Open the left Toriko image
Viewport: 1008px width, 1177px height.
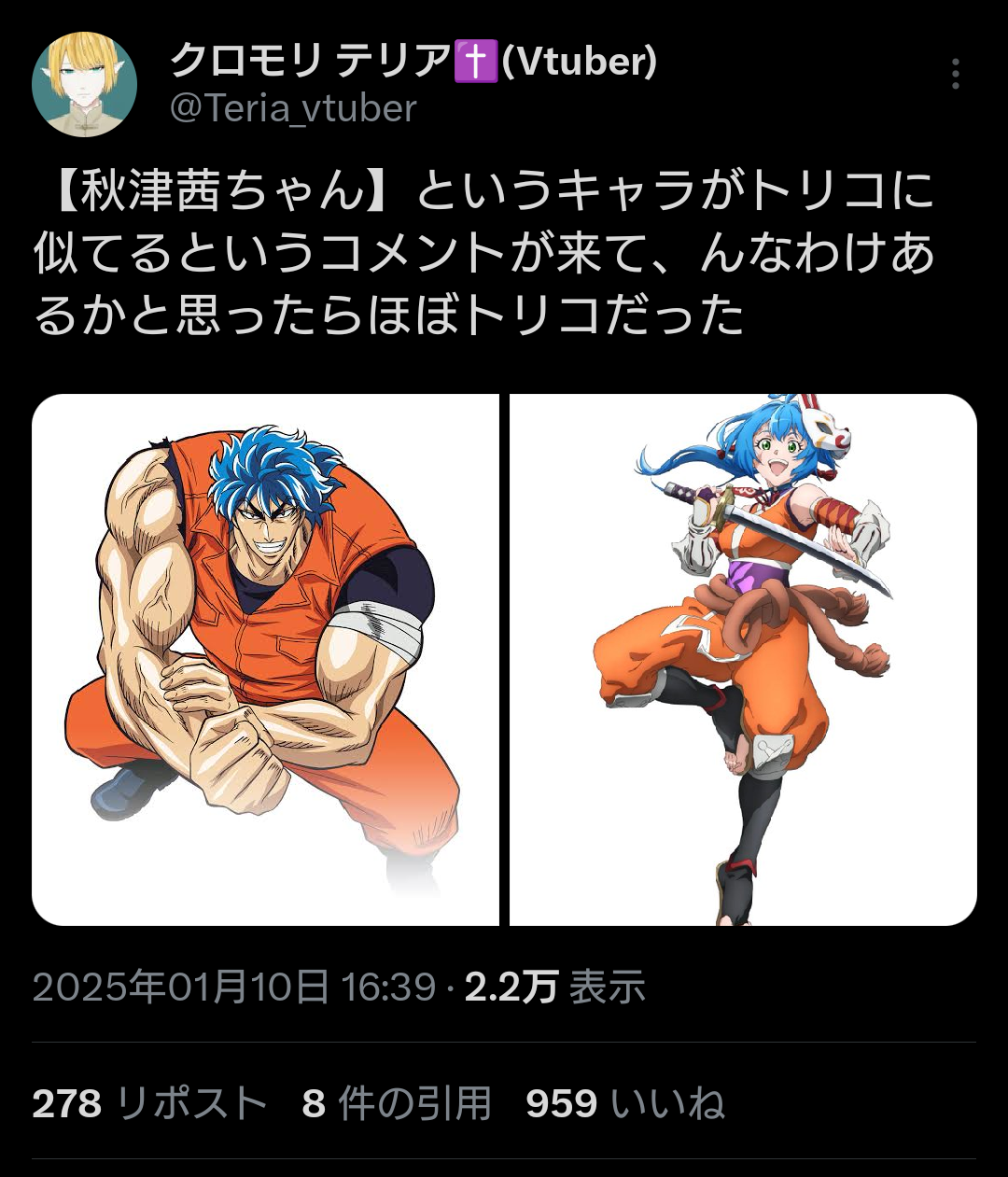coord(265,660)
